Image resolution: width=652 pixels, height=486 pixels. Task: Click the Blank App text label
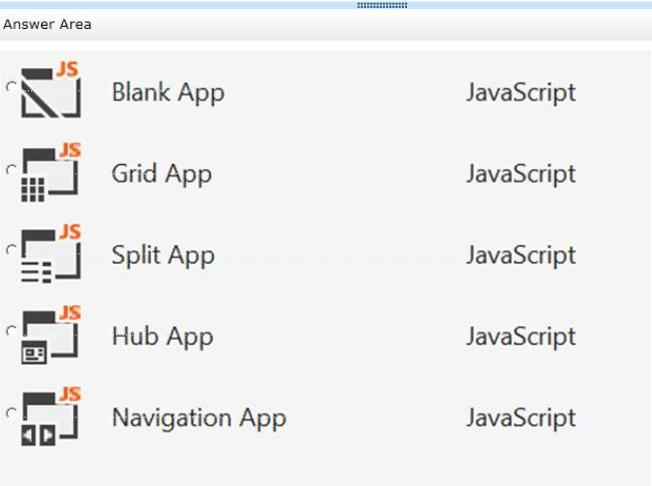(168, 93)
